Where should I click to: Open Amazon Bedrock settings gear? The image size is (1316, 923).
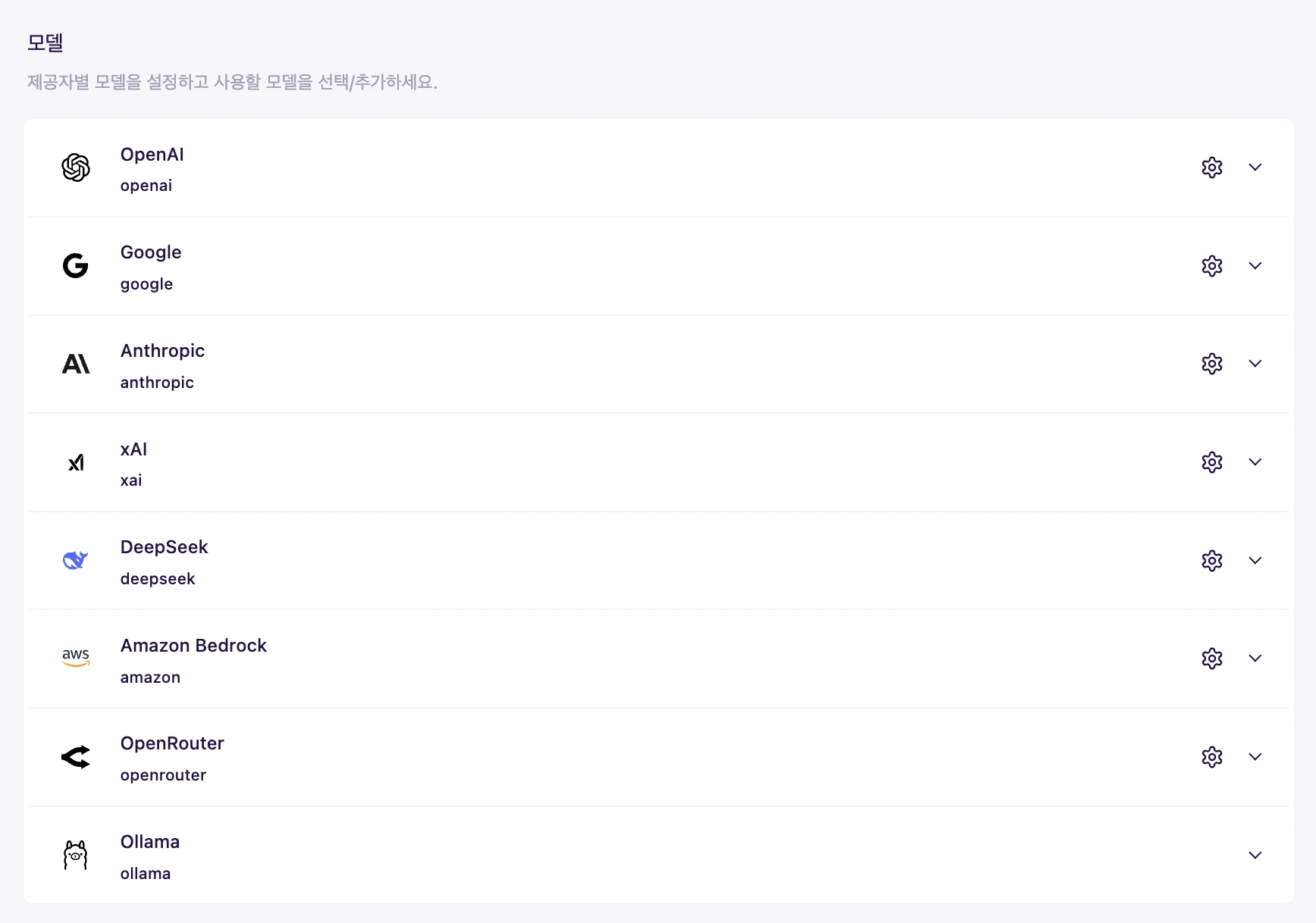1211,659
